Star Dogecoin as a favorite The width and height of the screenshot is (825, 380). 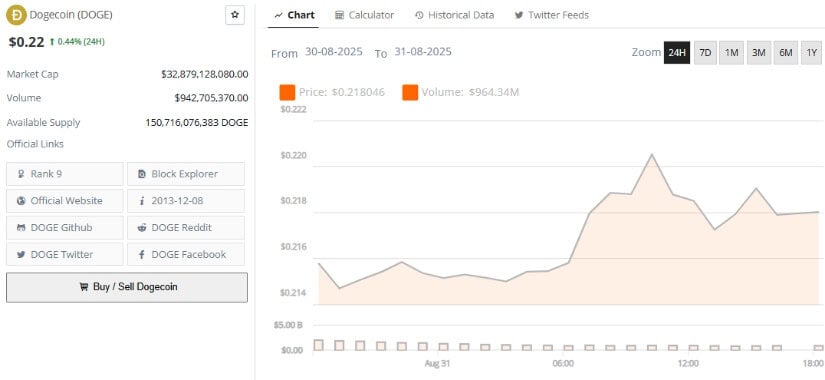(235, 15)
